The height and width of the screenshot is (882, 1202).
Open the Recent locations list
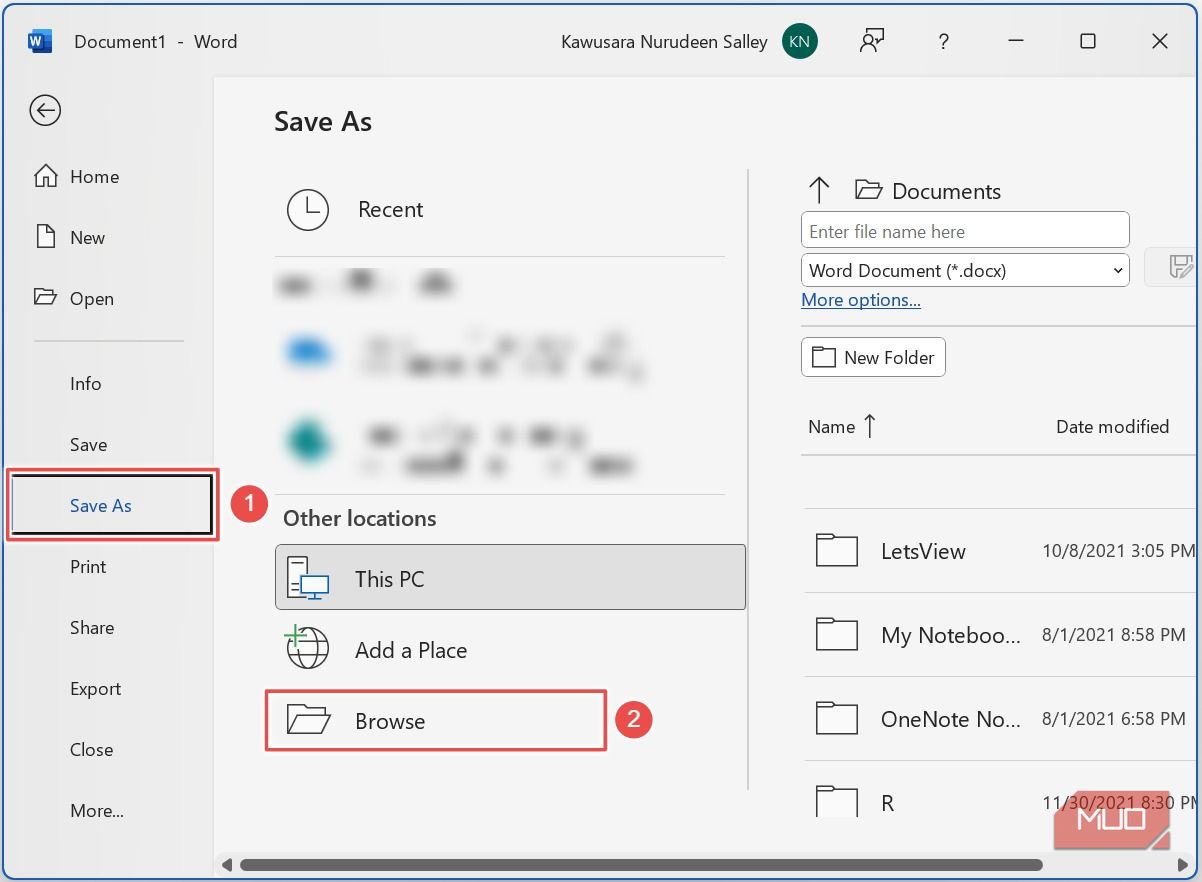(390, 210)
